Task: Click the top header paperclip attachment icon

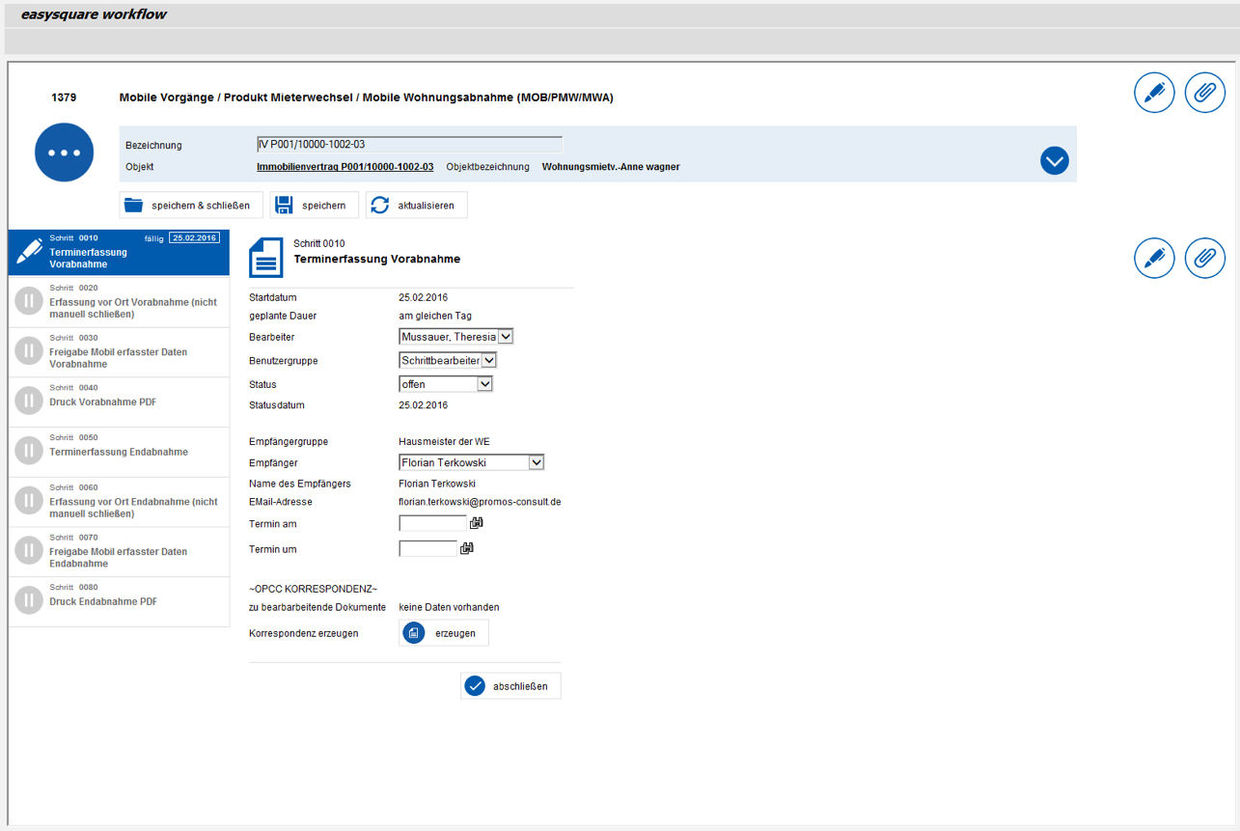Action: 1205,92
